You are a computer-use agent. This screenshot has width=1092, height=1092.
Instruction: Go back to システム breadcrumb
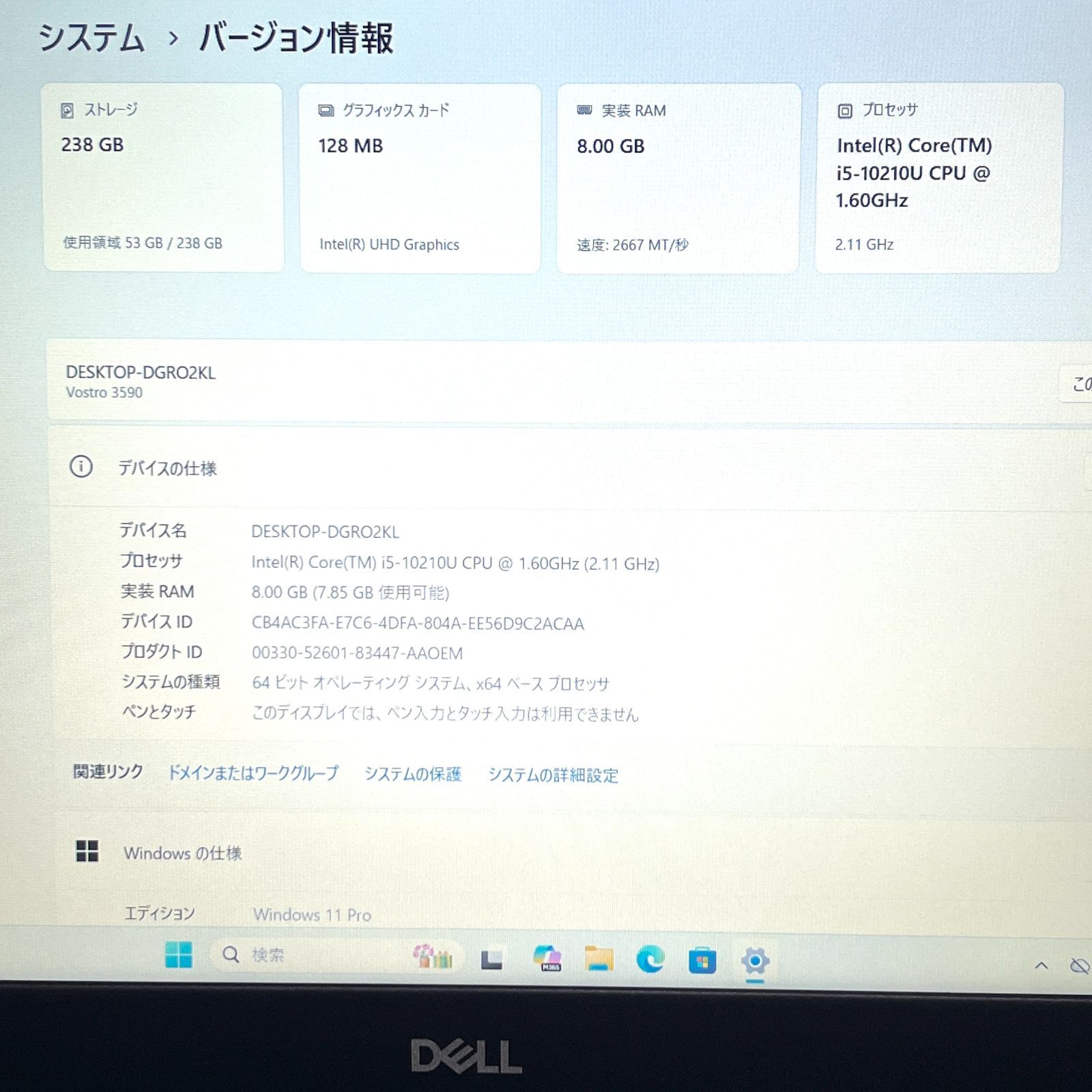91,38
